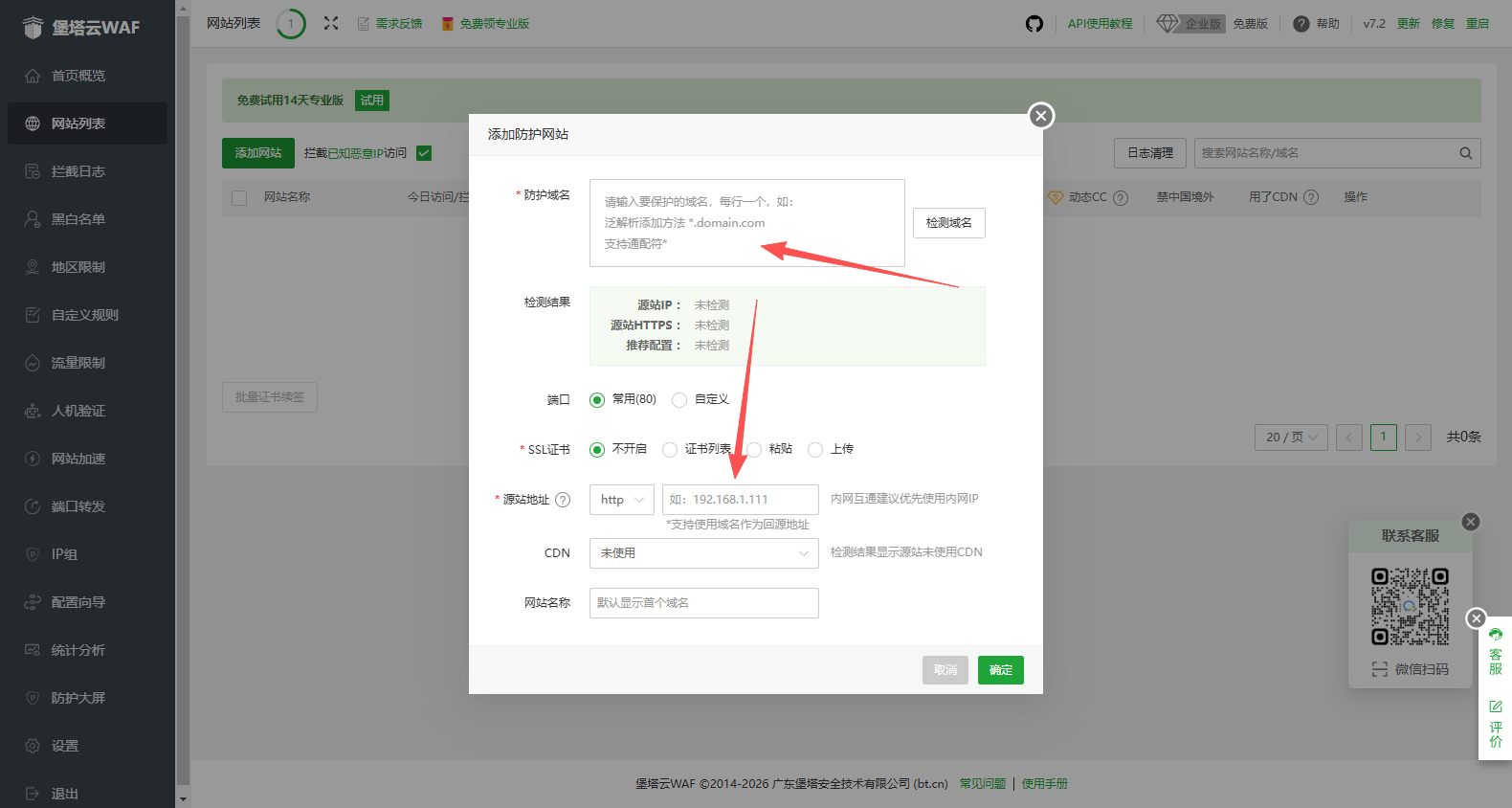Select SSL 证书列表 radio button
Viewport: 1512px width, 808px height.
point(670,450)
